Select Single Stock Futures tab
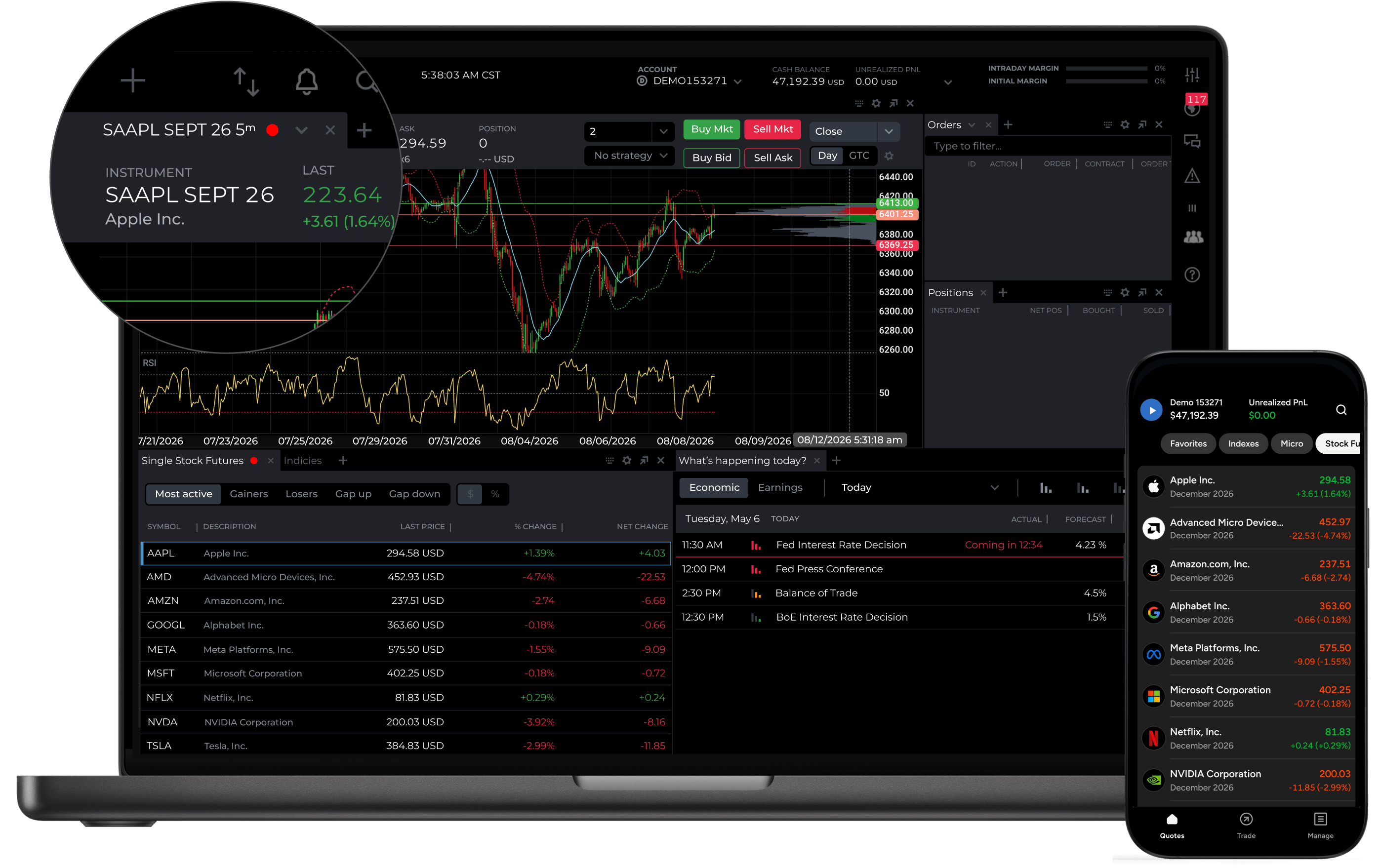 click(192, 460)
